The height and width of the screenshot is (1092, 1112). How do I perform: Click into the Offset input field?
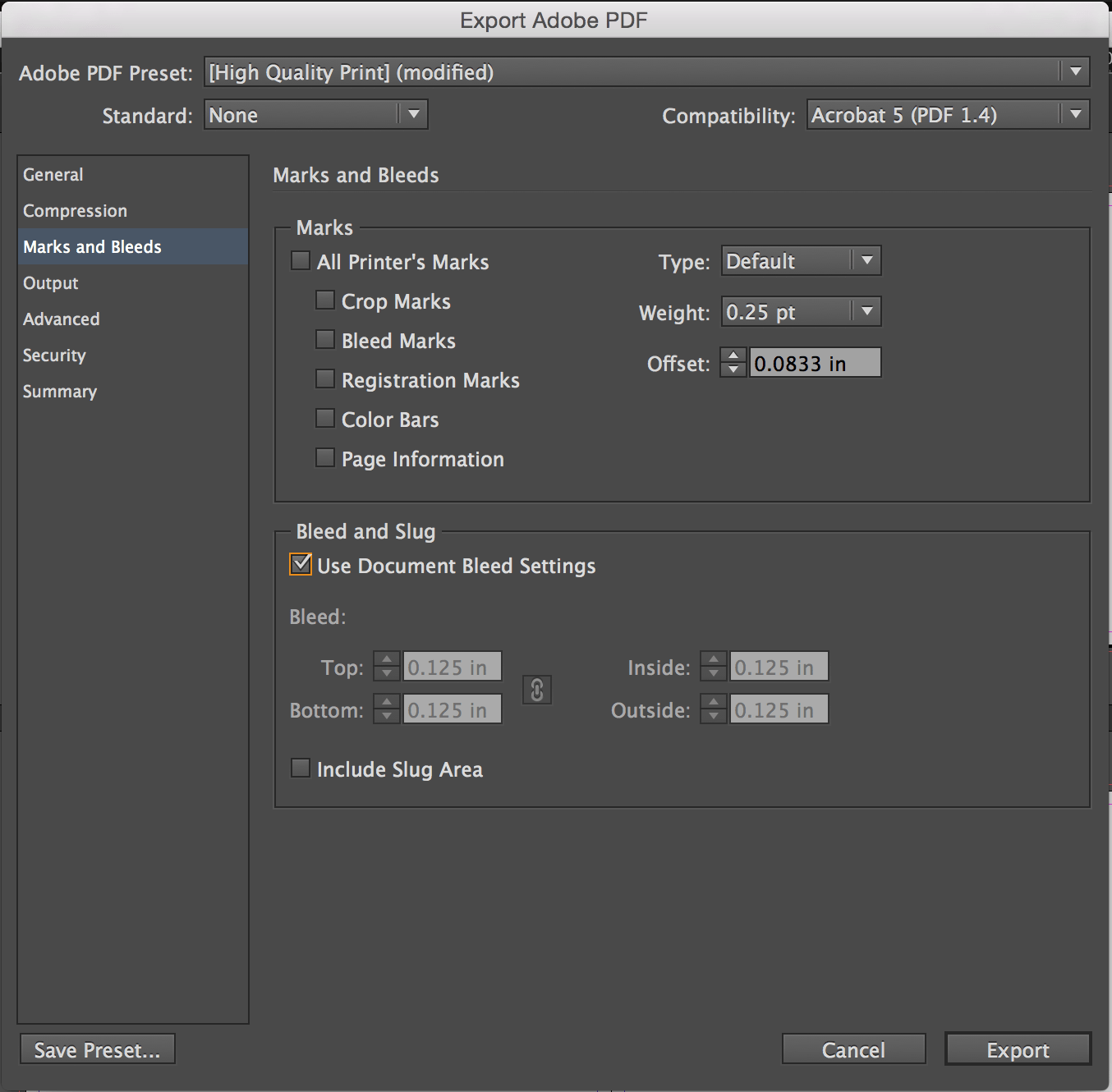[x=814, y=363]
